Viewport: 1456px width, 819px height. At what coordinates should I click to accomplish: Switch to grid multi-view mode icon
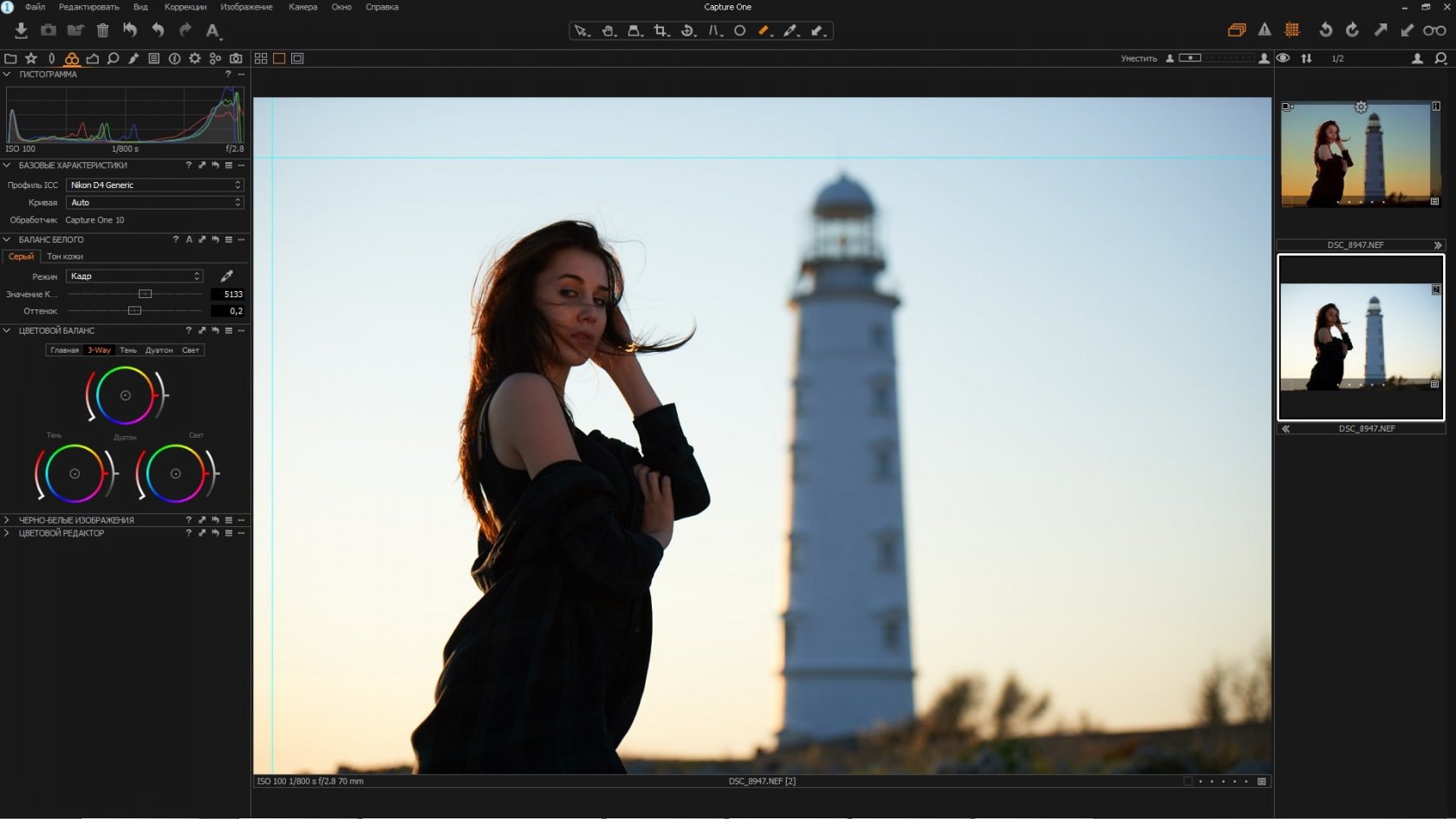[x=261, y=59]
